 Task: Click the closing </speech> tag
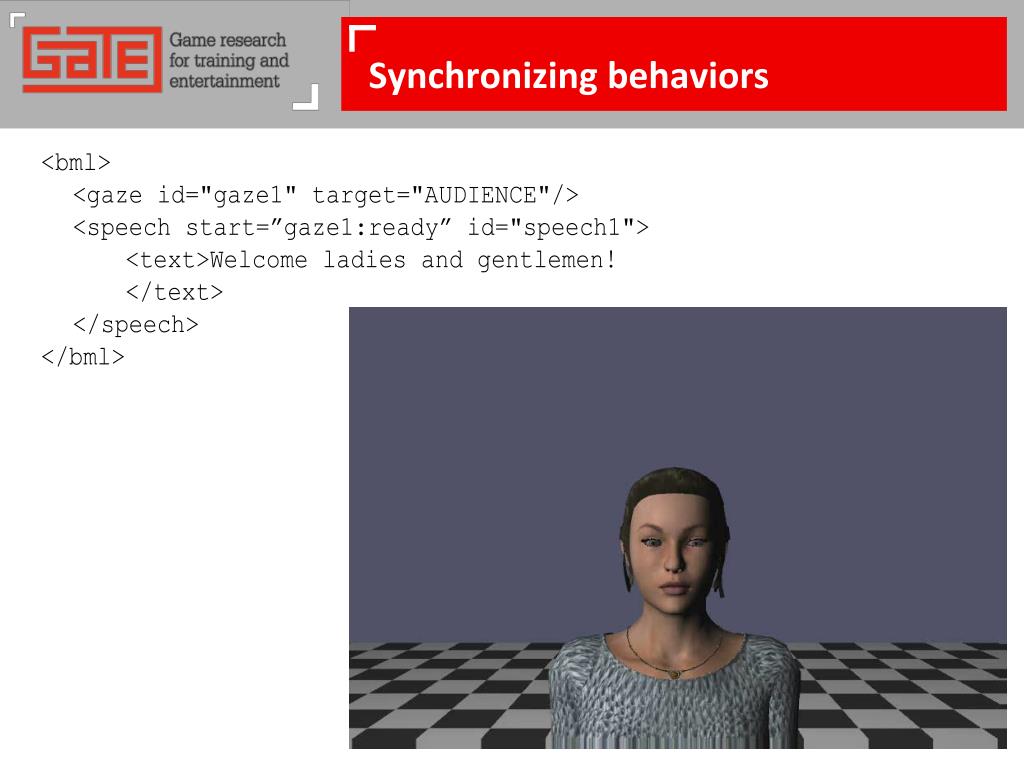click(x=136, y=325)
